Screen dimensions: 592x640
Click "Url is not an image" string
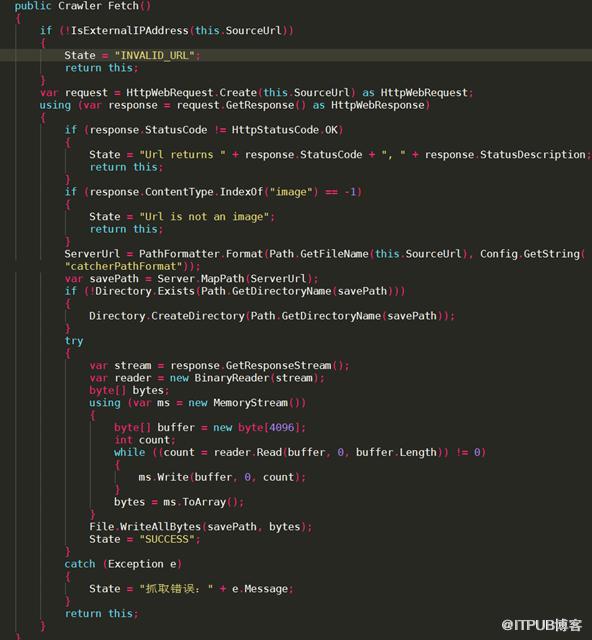point(204,217)
